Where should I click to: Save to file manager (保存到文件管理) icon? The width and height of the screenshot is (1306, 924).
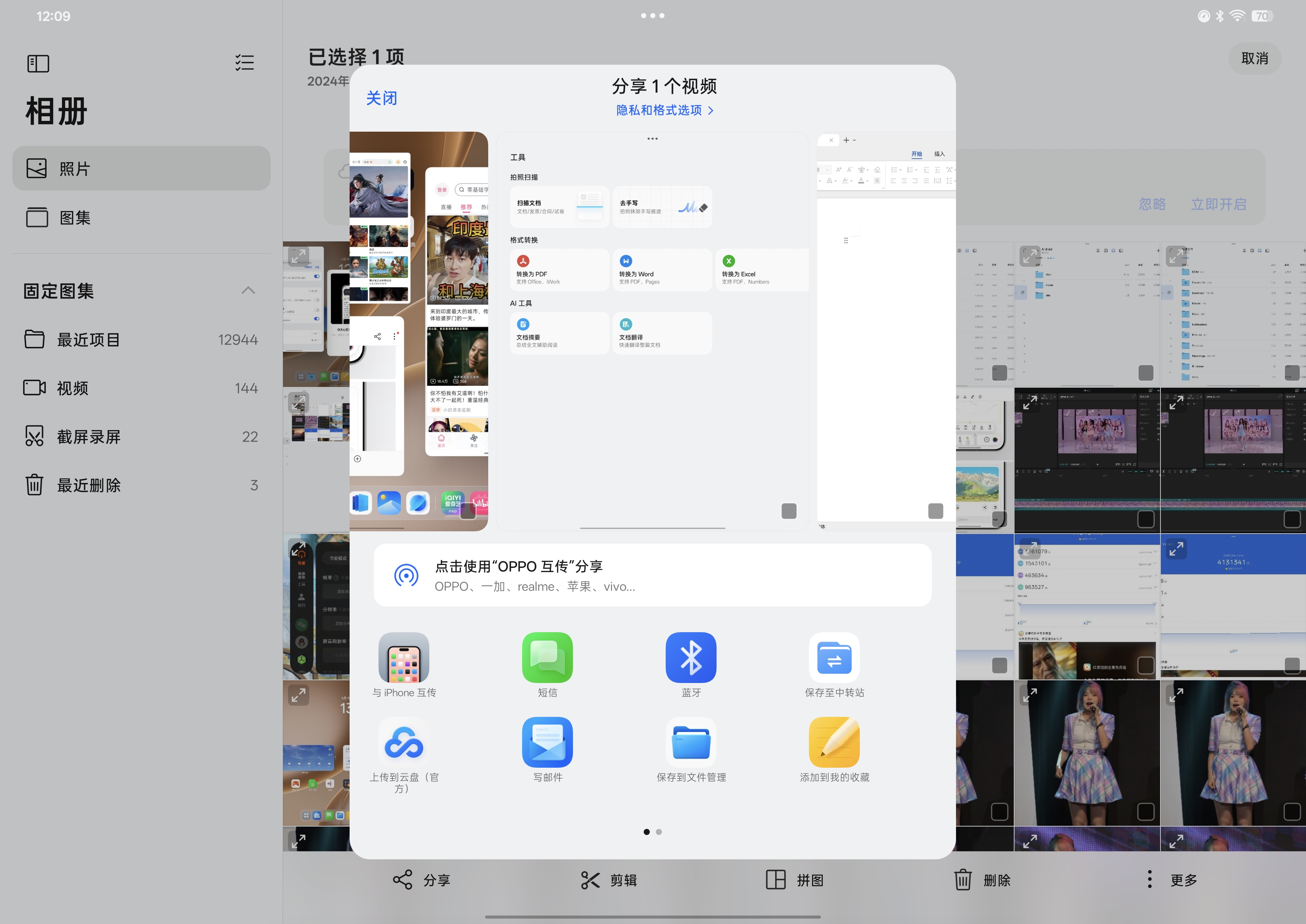point(691,742)
